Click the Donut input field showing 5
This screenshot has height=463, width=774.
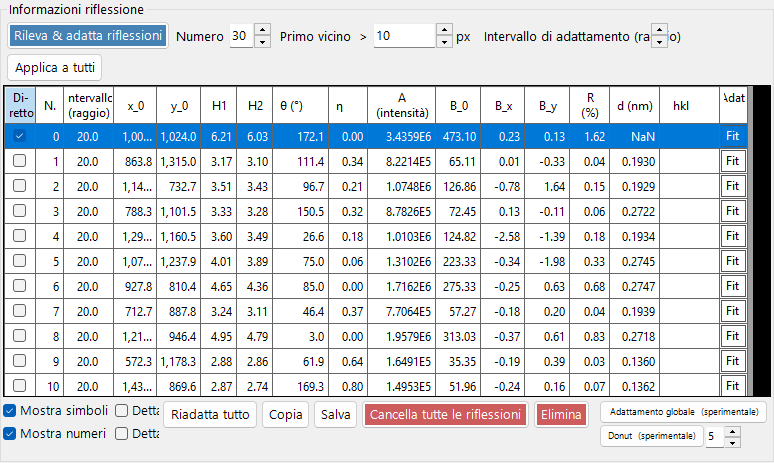pos(715,436)
